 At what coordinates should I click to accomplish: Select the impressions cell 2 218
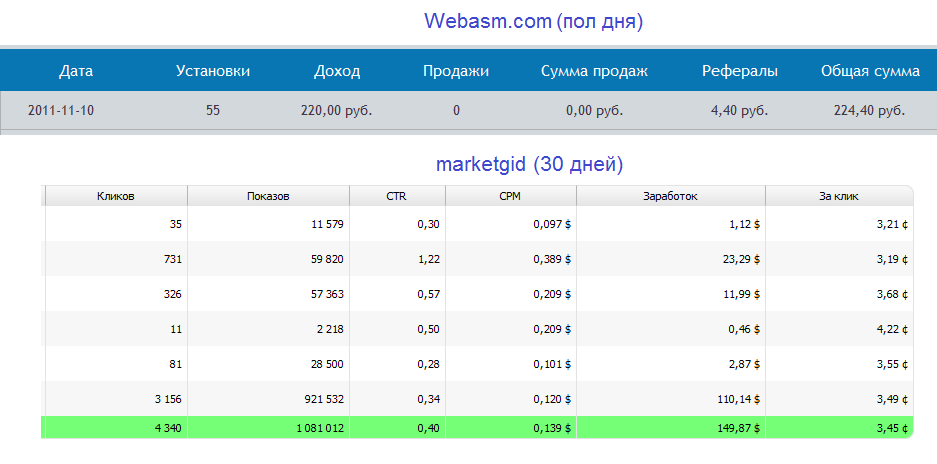tap(328, 329)
